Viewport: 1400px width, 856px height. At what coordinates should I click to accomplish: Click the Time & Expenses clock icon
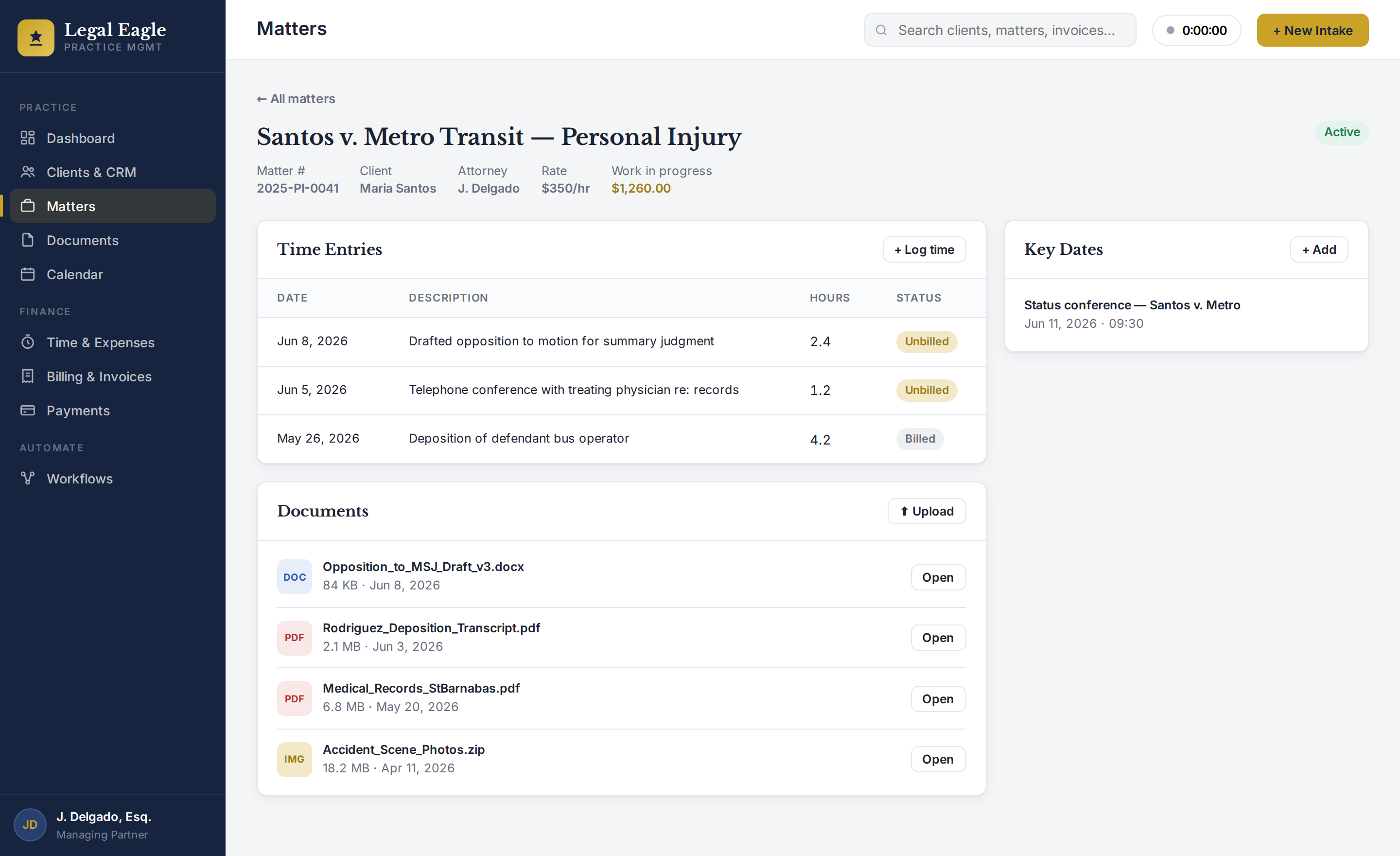(x=28, y=342)
